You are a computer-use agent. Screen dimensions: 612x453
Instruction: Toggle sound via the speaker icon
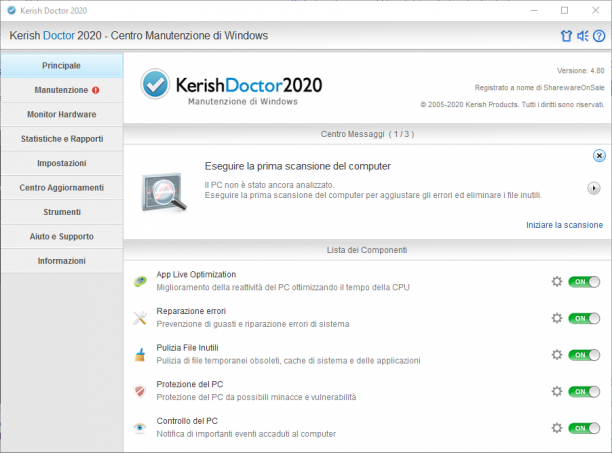[582, 36]
